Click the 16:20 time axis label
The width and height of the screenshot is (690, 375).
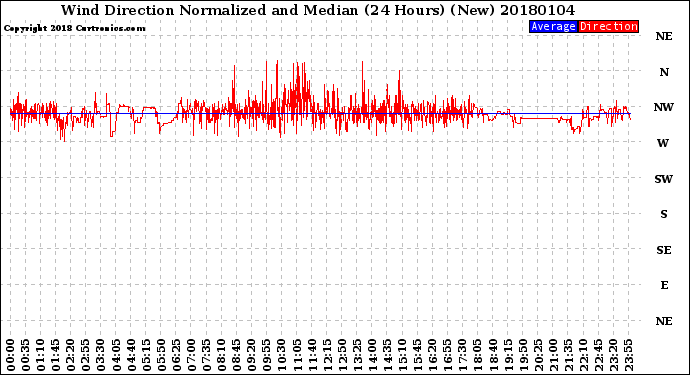click(x=433, y=355)
